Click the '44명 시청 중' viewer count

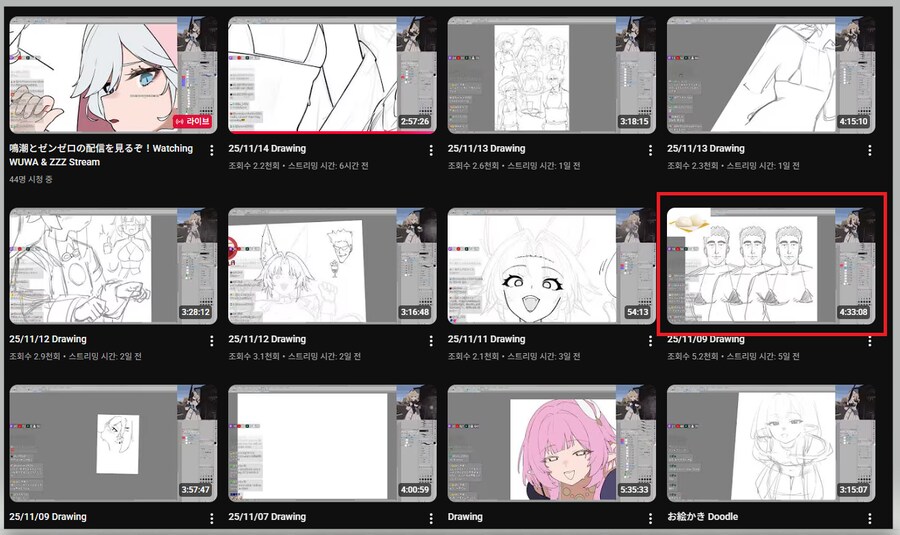pyautogui.click(x=31, y=180)
